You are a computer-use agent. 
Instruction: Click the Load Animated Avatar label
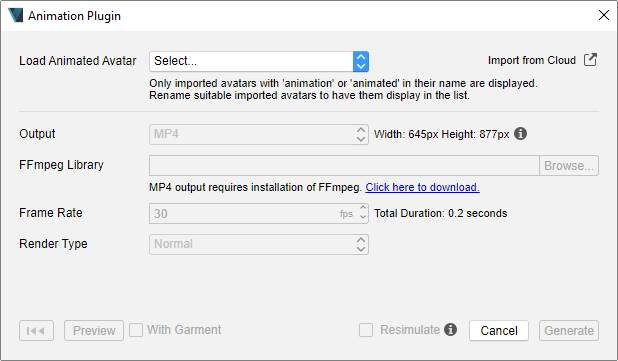tap(78, 61)
